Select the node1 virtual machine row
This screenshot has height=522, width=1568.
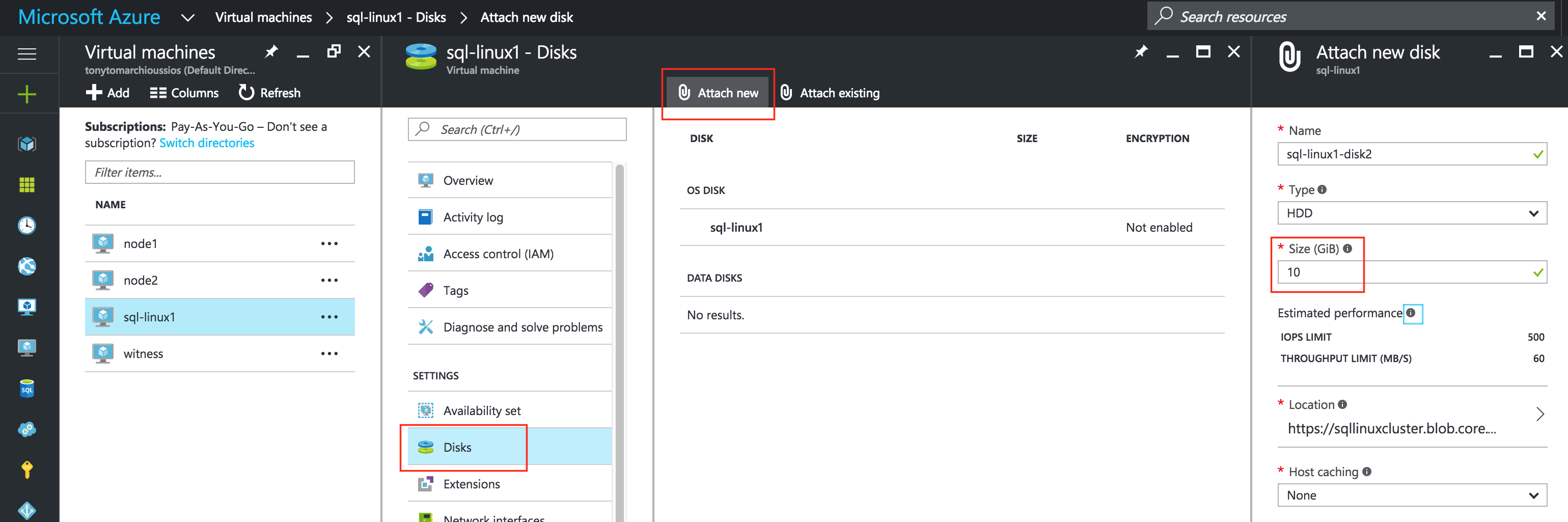[x=219, y=243]
